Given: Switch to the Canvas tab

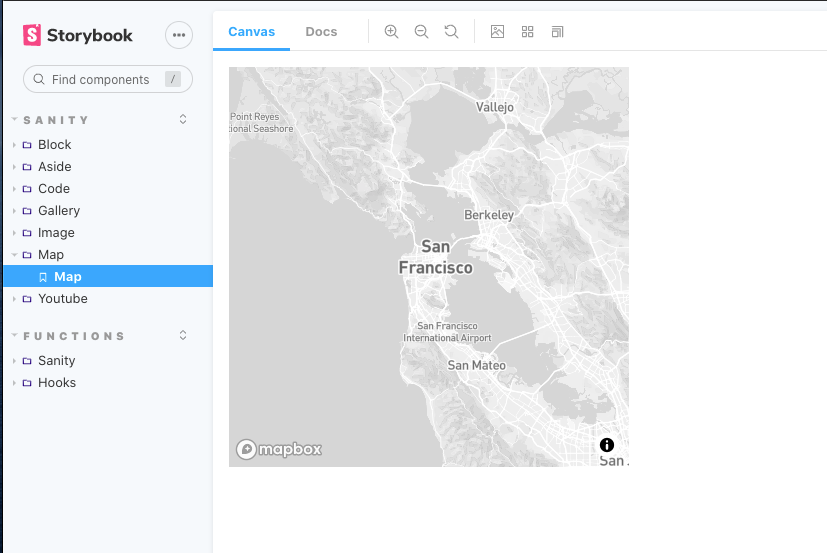Looking at the screenshot, I should 252,32.
